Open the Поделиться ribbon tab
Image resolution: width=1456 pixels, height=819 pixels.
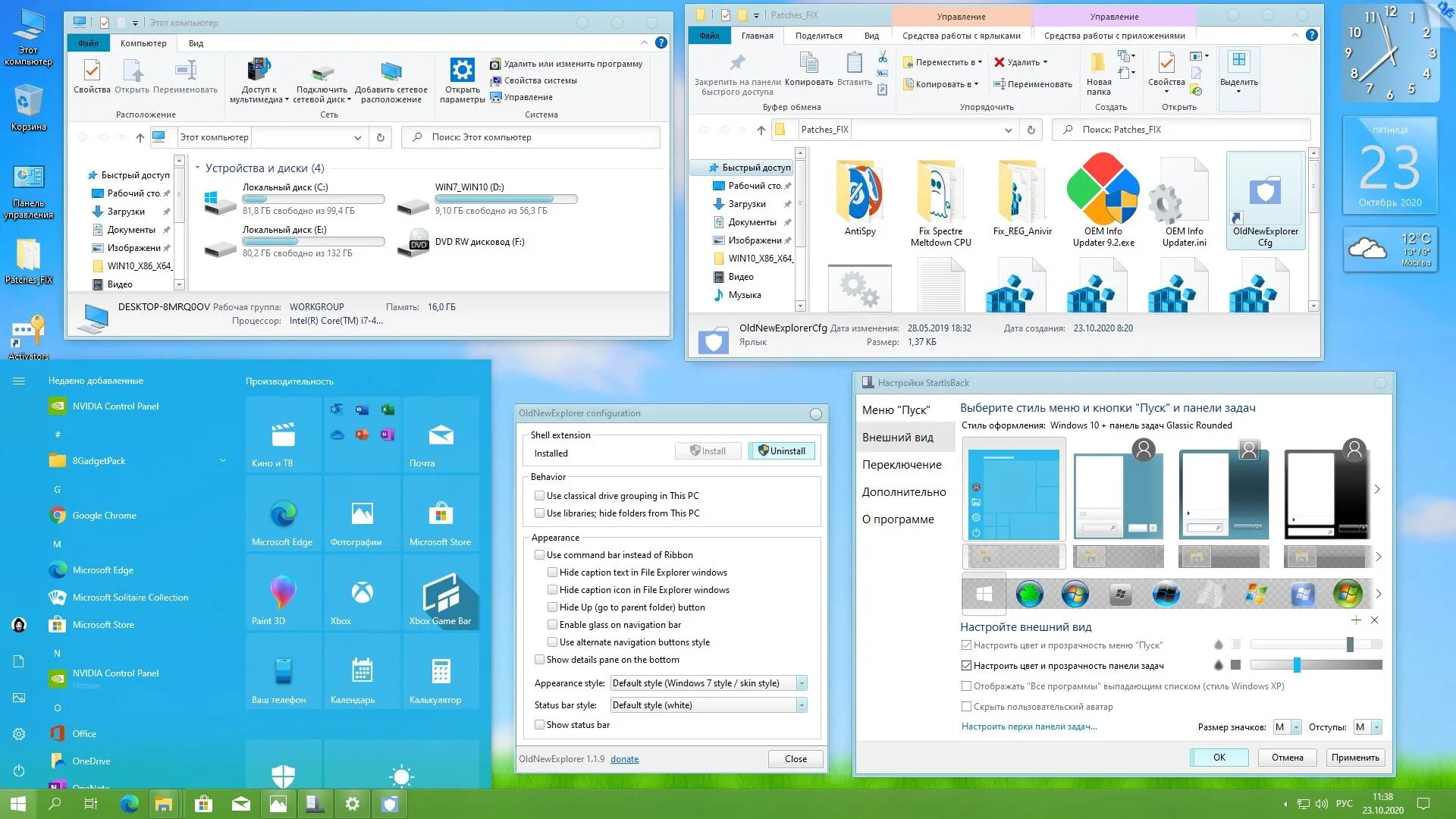pos(818,36)
